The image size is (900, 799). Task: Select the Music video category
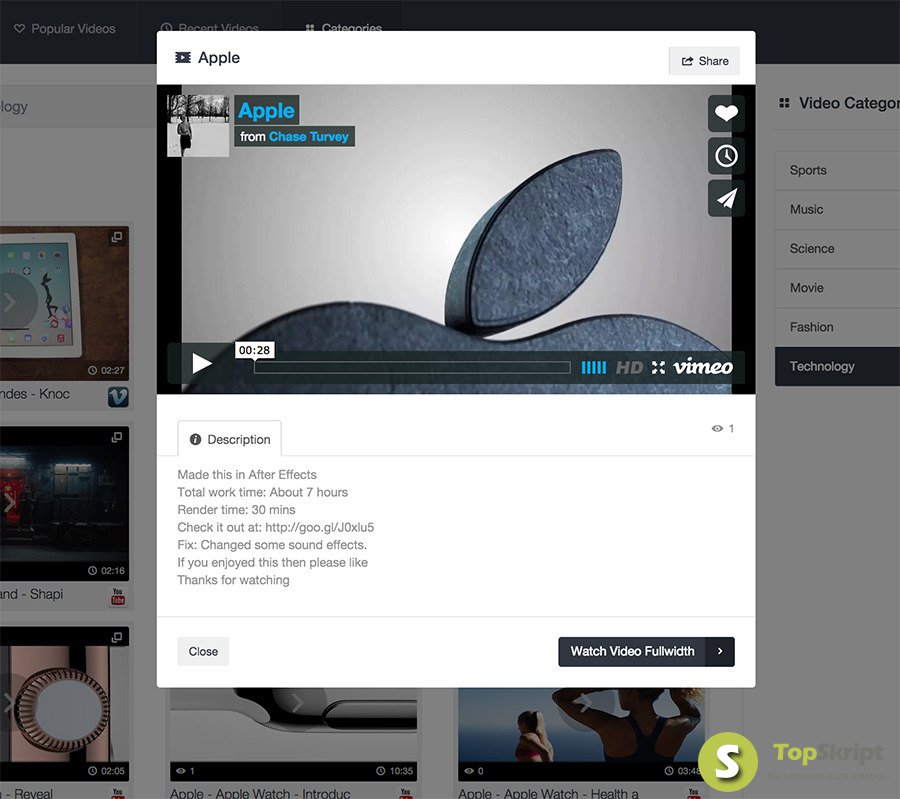(x=837, y=210)
